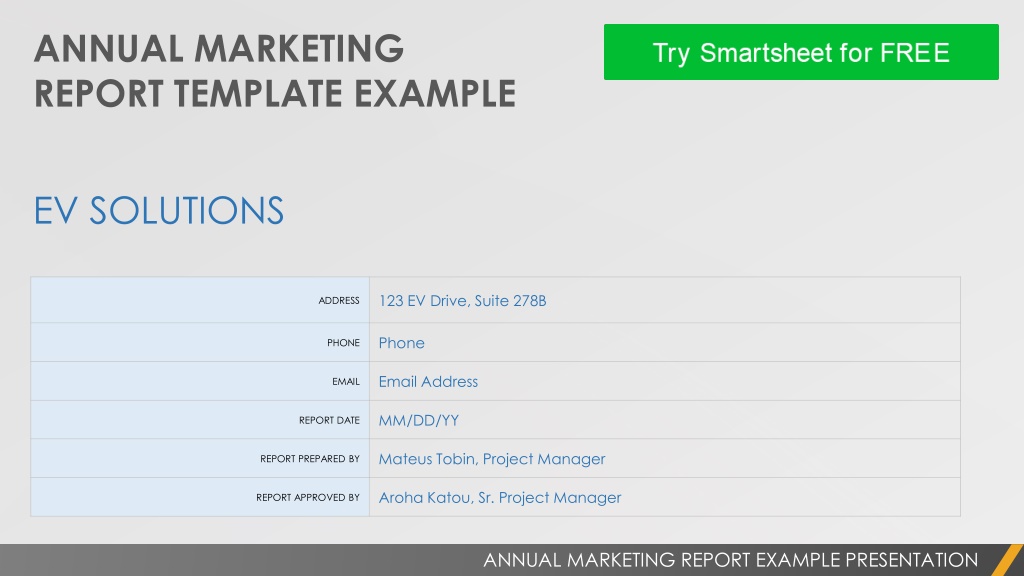Select Mateus Tobin, Project Manager text
This screenshot has width=1024, height=576.
492,459
